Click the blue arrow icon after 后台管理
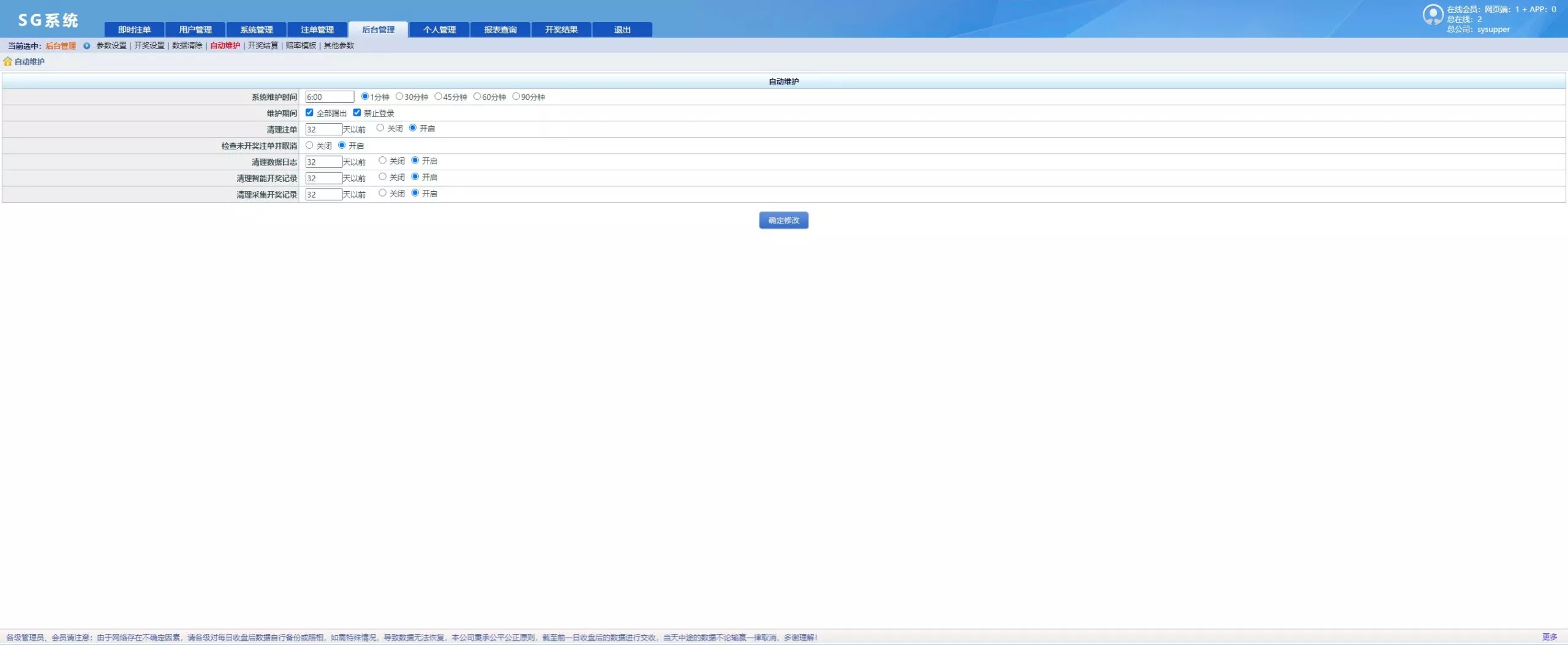 pos(86,46)
